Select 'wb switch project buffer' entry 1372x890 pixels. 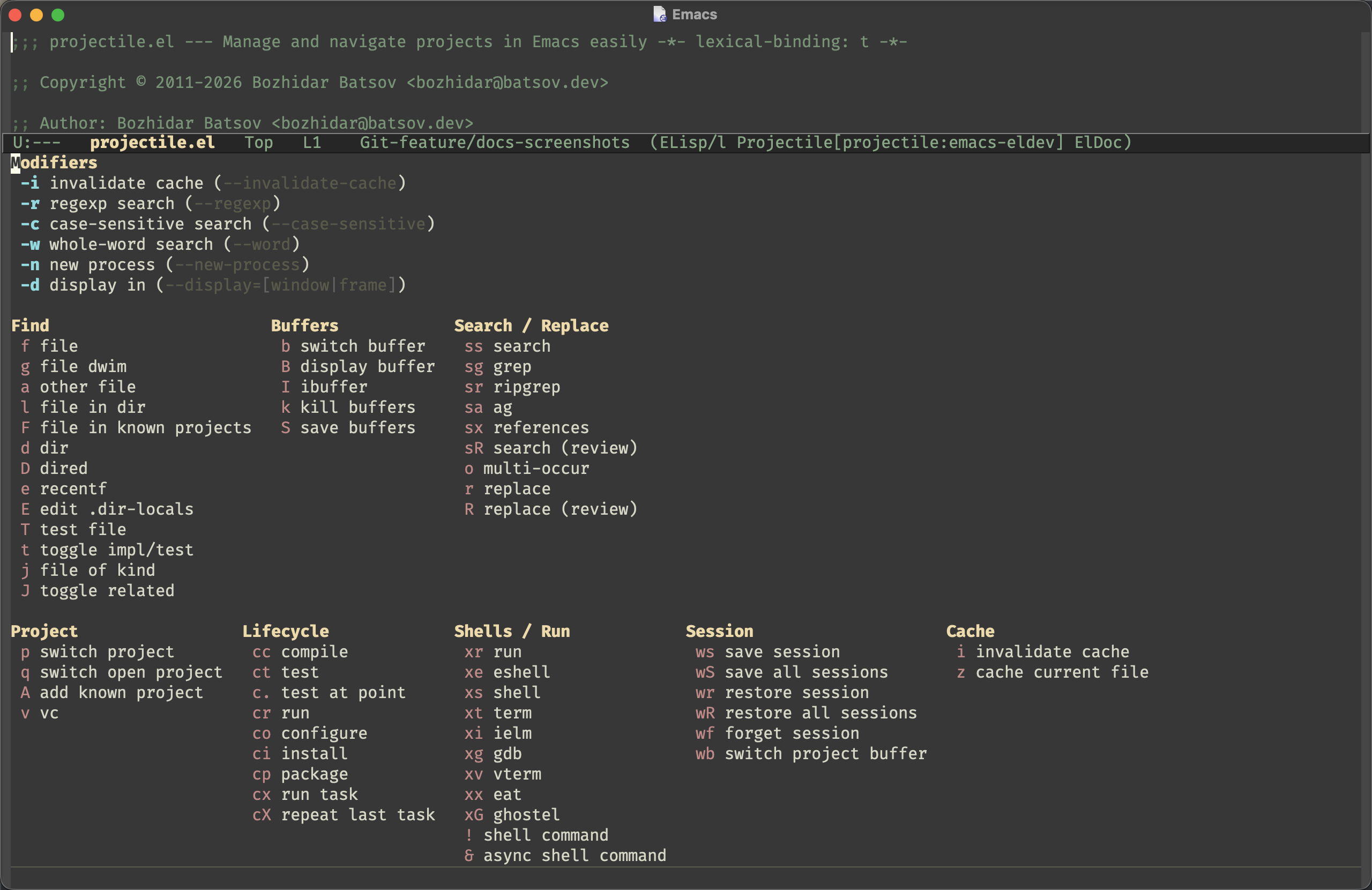811,754
